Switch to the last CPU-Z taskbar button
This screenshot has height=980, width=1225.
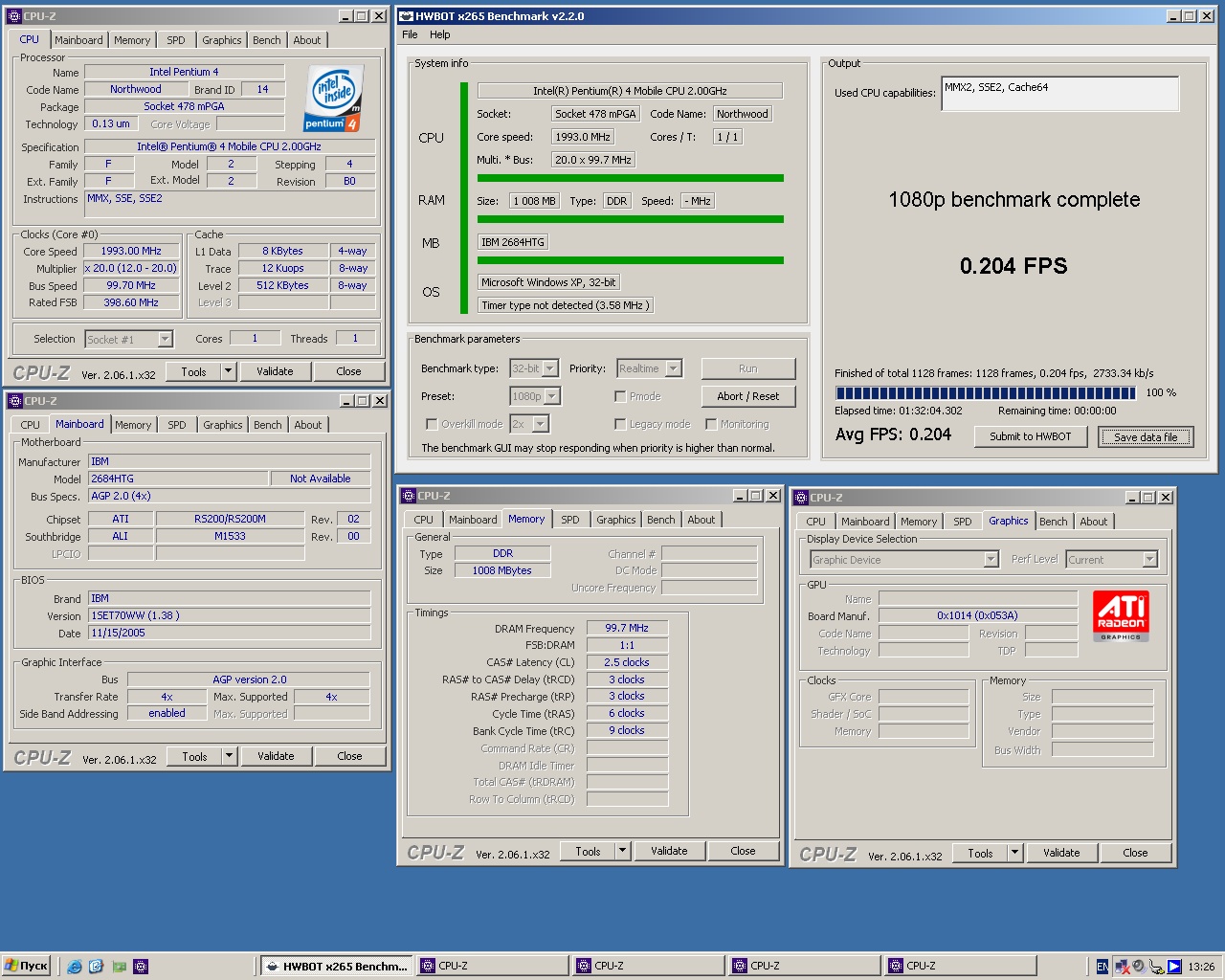point(962,967)
